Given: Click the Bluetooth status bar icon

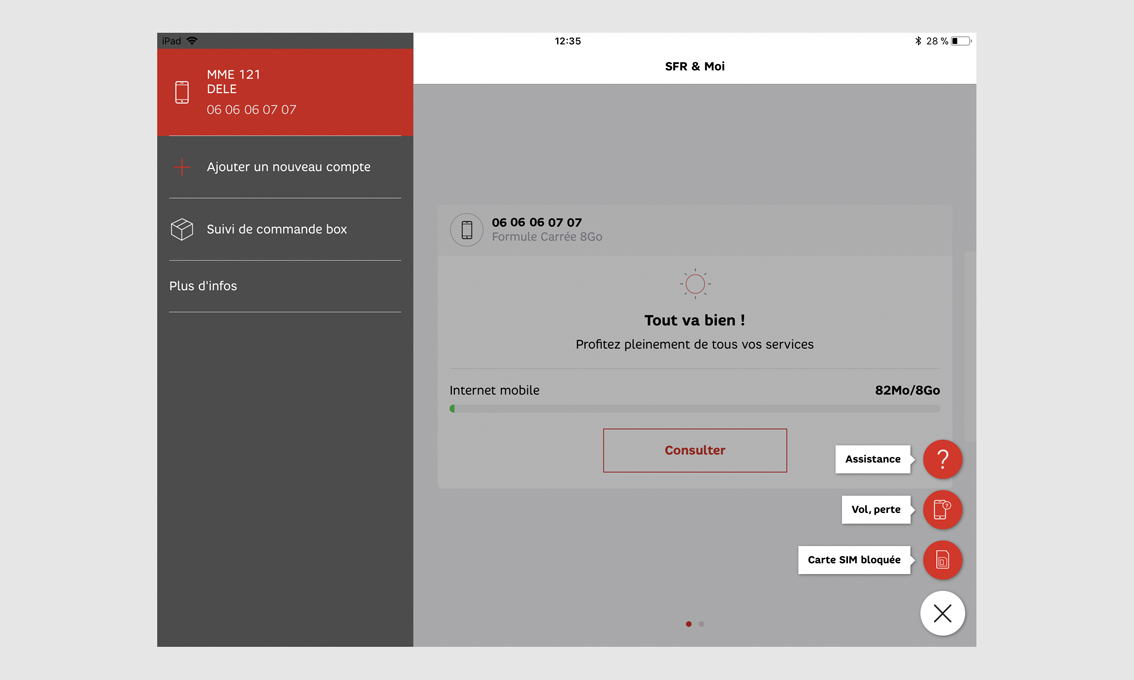Looking at the screenshot, I should click(x=918, y=41).
